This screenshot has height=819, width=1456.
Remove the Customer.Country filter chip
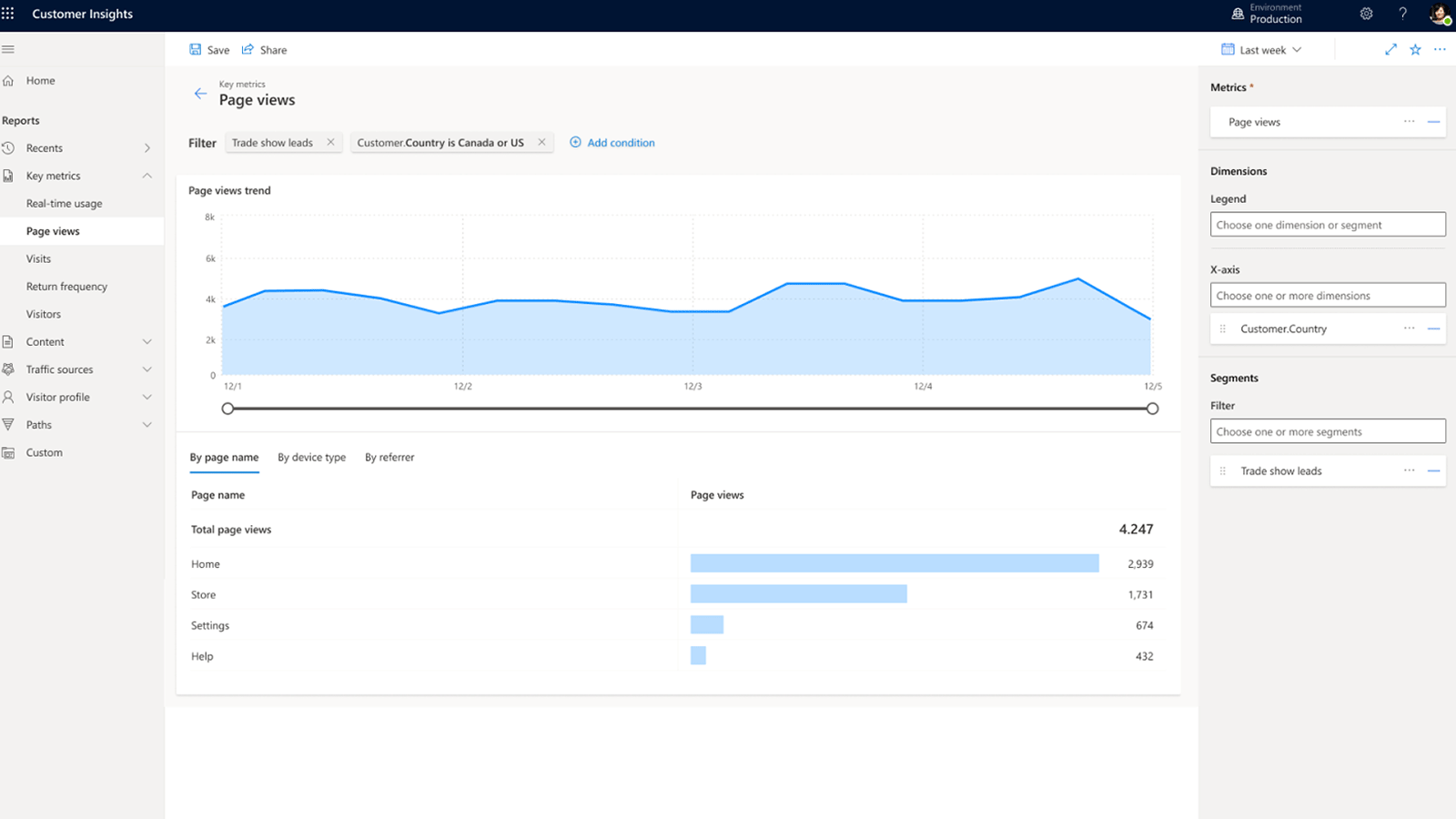[x=541, y=142]
